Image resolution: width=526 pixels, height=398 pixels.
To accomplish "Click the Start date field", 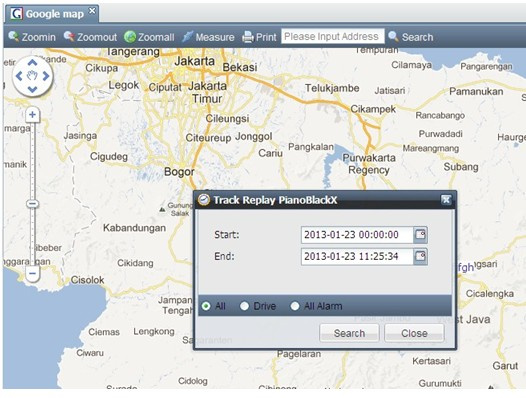I will click(x=357, y=235).
